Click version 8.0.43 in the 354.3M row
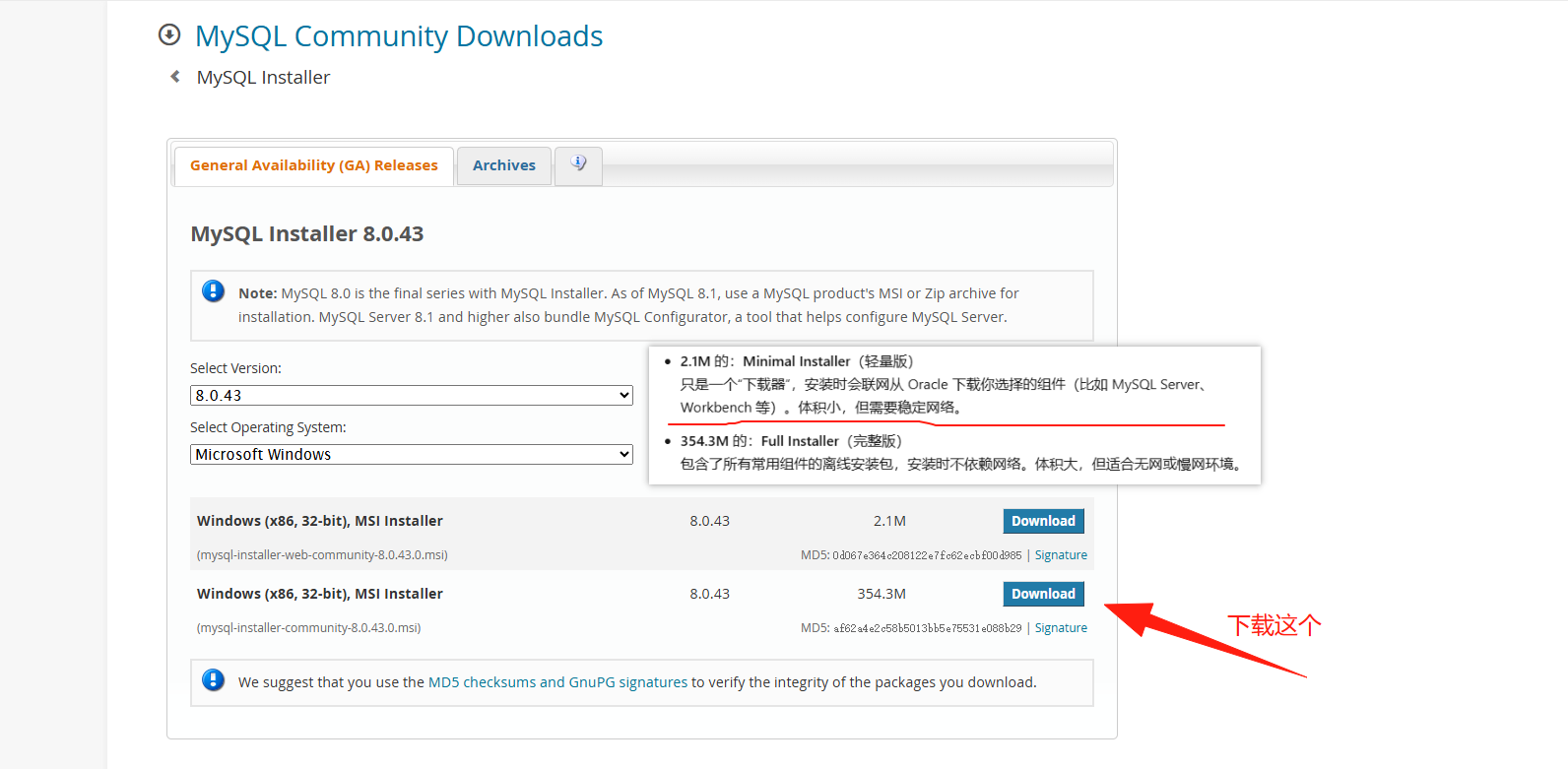This screenshot has height=769, width=1568. (709, 594)
